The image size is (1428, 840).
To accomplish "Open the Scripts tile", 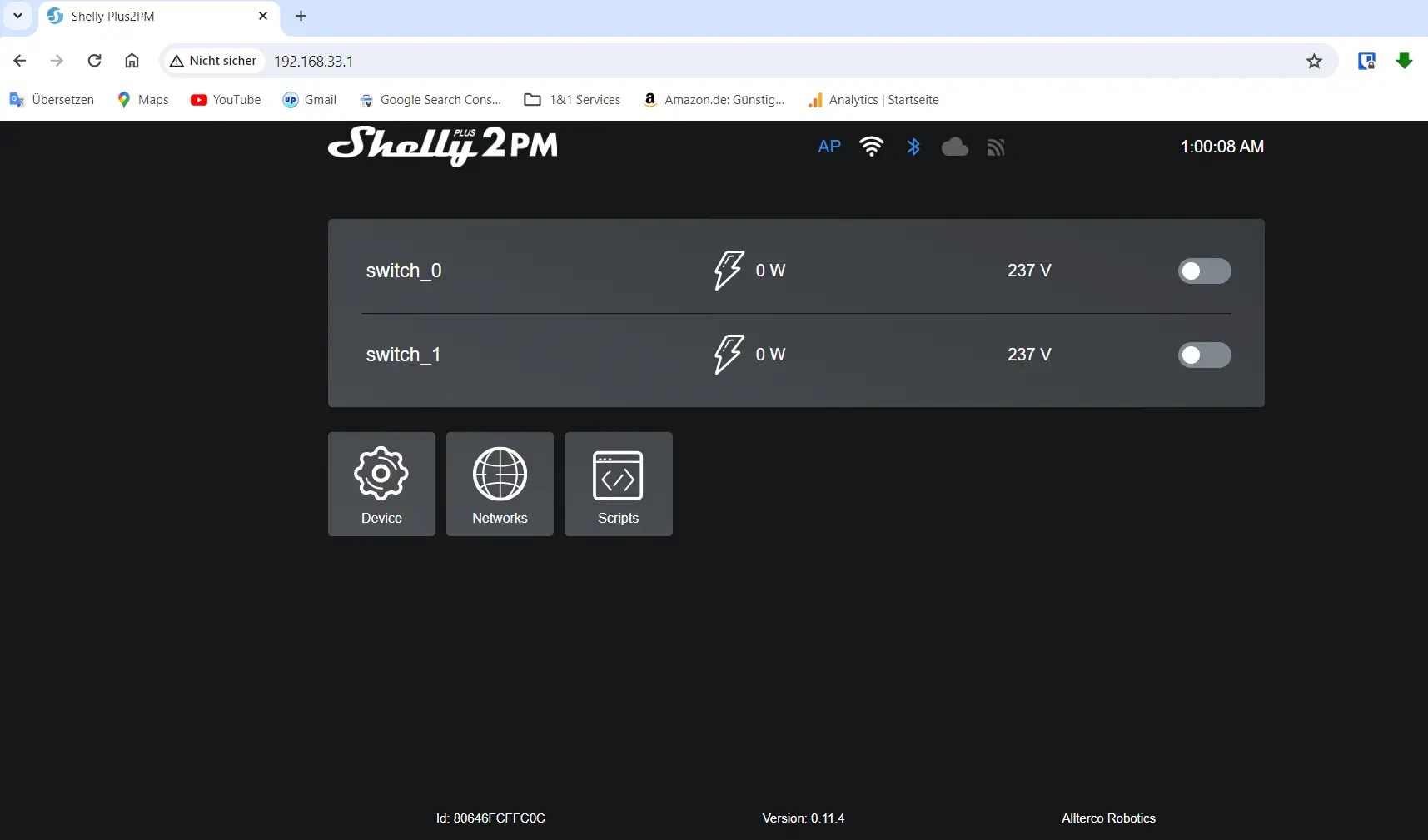I will click(x=618, y=484).
